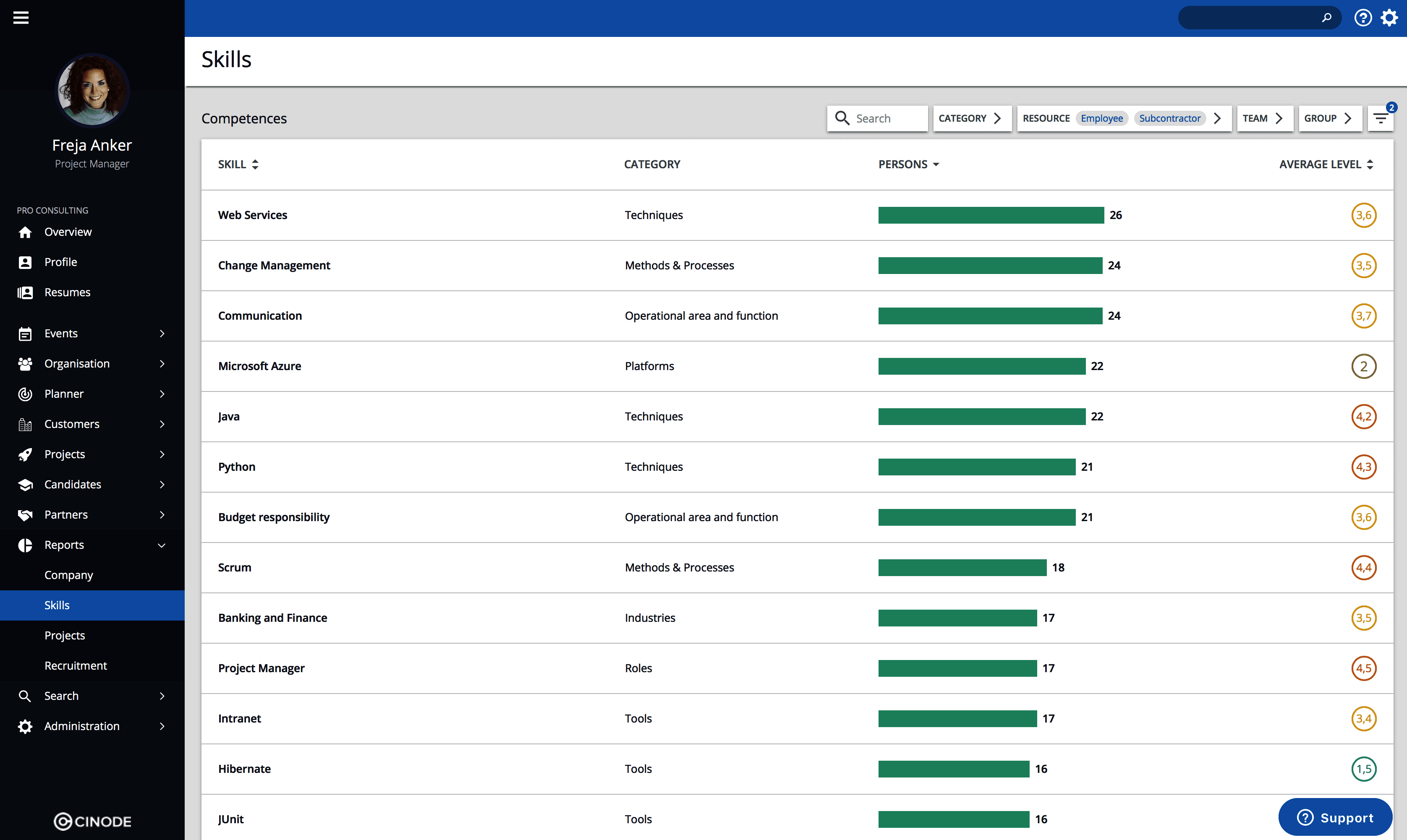Toggle the Employee resource filter chip
This screenshot has height=840, width=1407.
[1101, 118]
